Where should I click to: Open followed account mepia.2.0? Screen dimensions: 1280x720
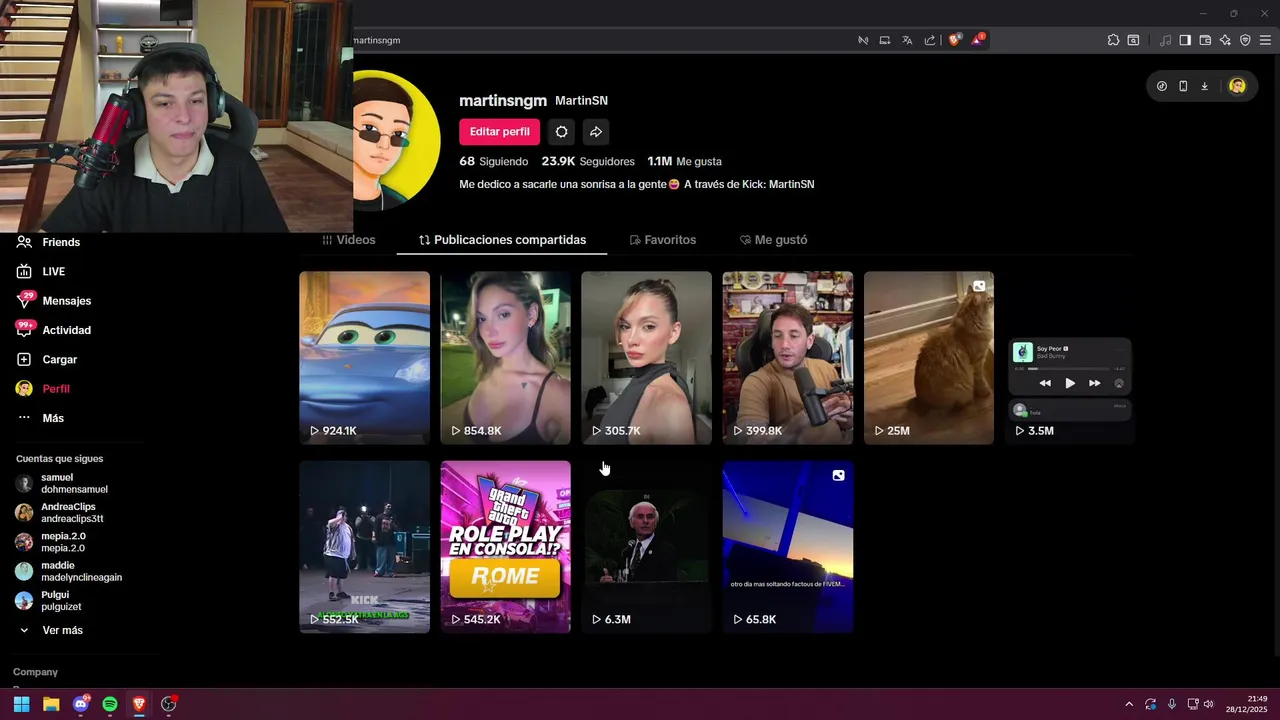[x=52, y=542]
